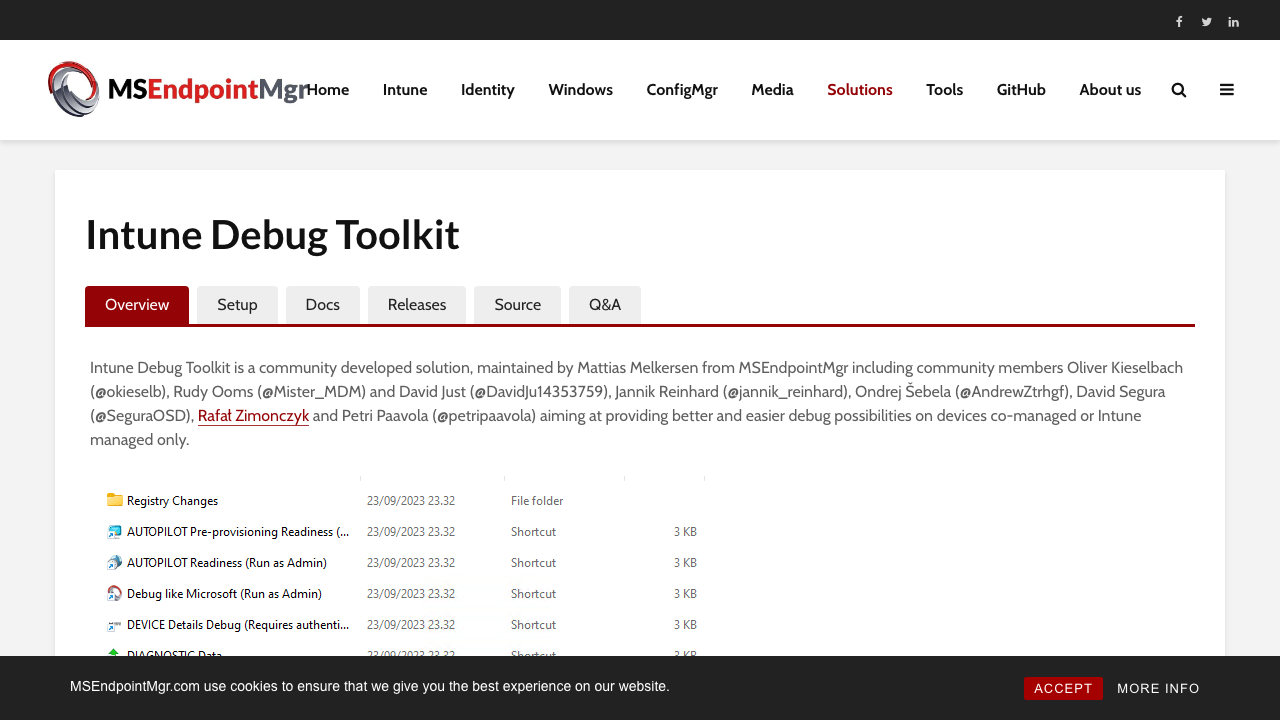The height and width of the screenshot is (720, 1280).
Task: Open the Solutions menu
Action: pyautogui.click(x=860, y=90)
